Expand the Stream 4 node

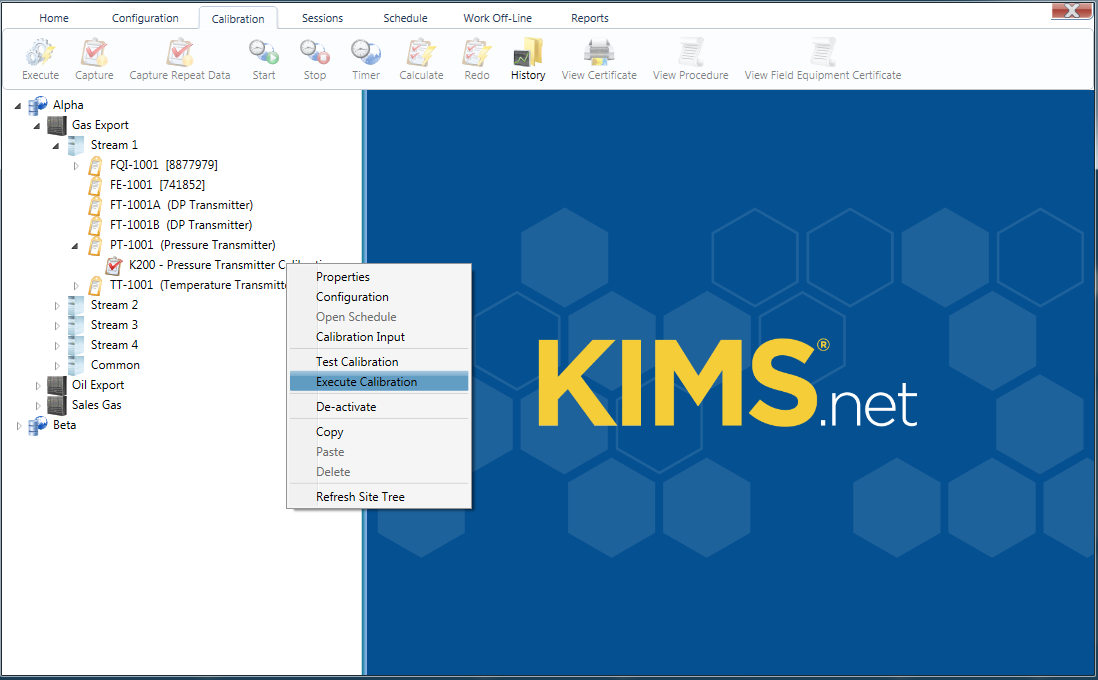click(x=57, y=346)
